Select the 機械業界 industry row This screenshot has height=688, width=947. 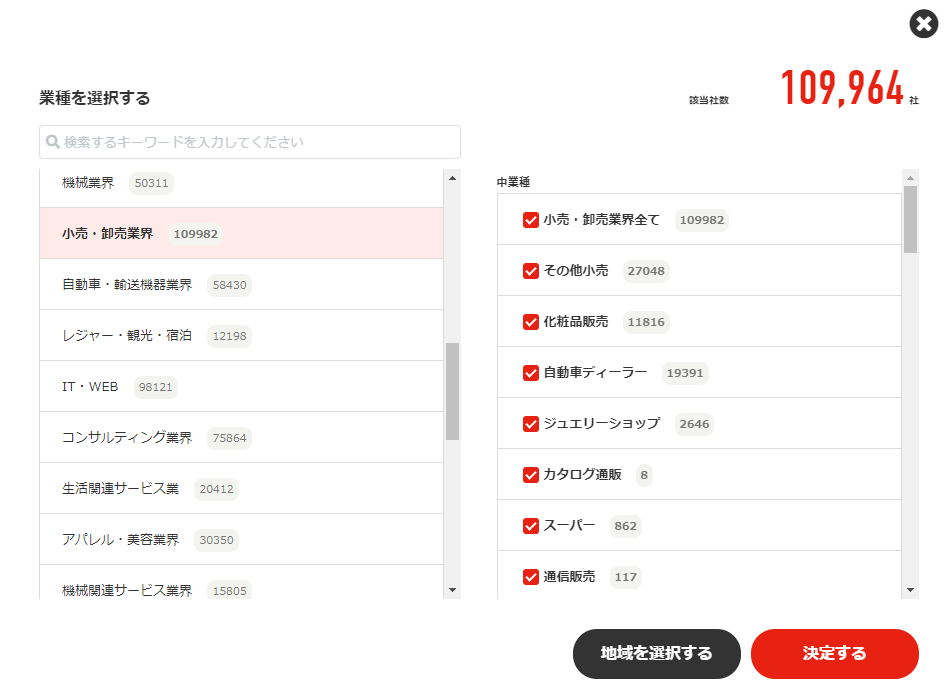[x=242, y=188]
